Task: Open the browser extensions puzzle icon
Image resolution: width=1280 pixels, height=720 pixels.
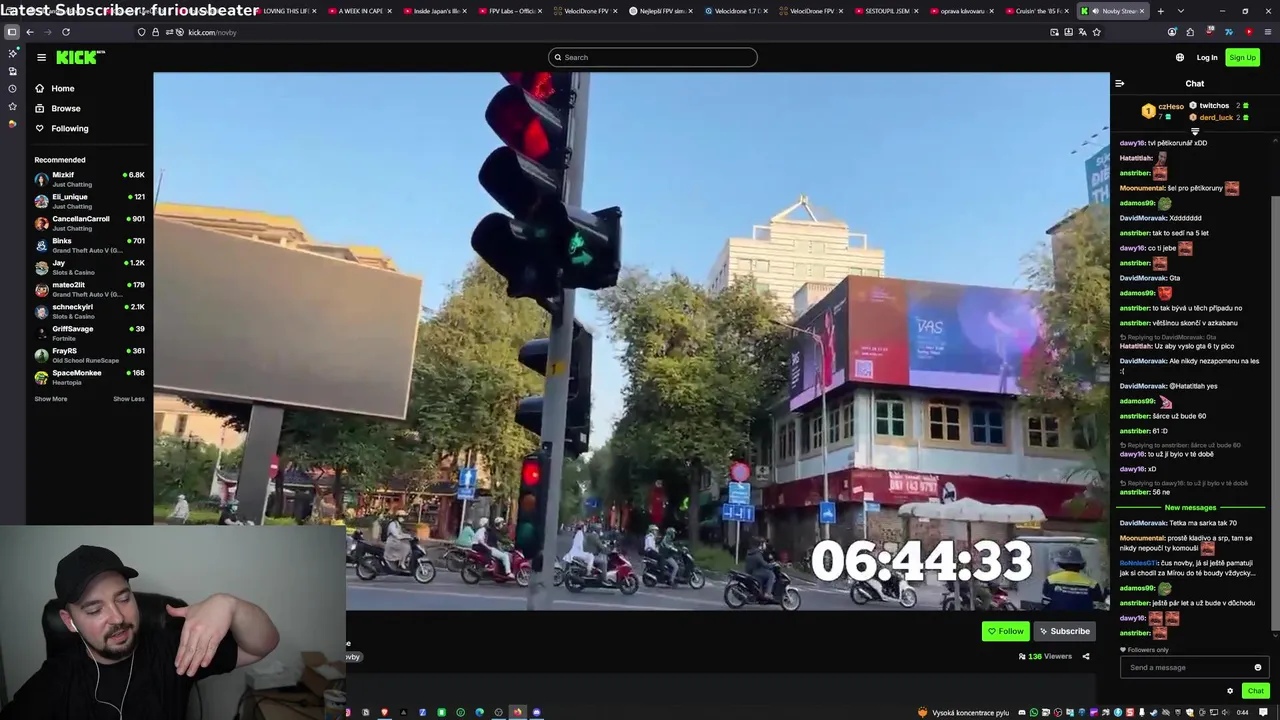Action: tap(1191, 32)
